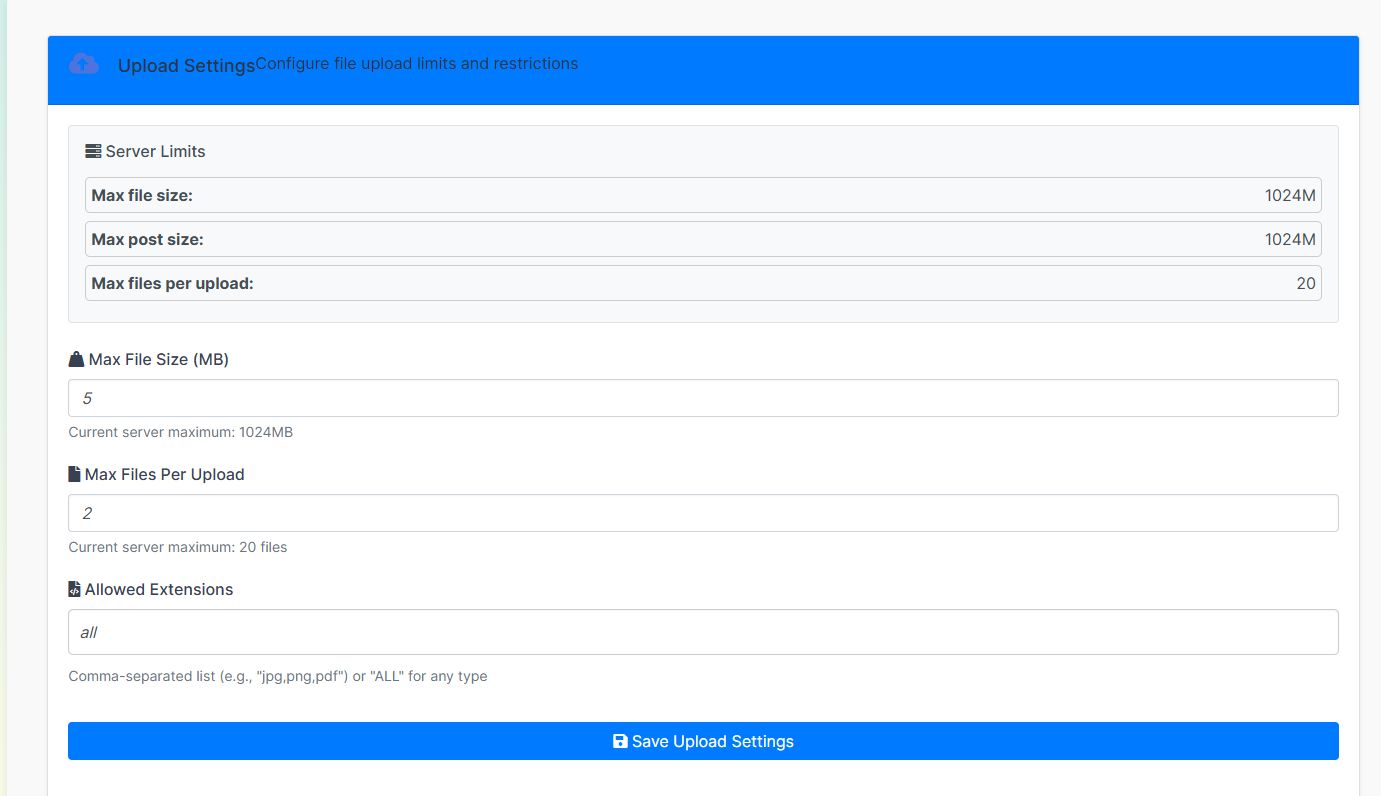Click the file icon beside Max Files Per Upload
The width and height of the screenshot is (1381, 796).
click(x=74, y=474)
